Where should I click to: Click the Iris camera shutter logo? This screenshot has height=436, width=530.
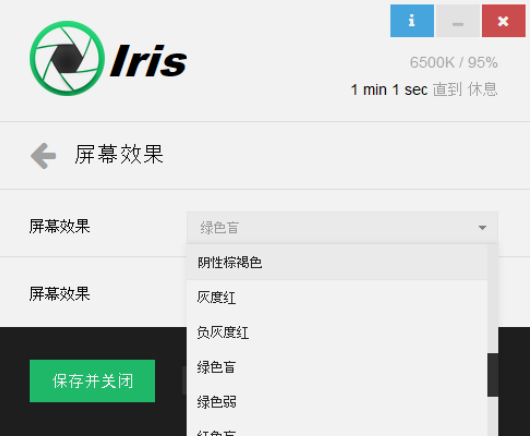tap(67, 58)
